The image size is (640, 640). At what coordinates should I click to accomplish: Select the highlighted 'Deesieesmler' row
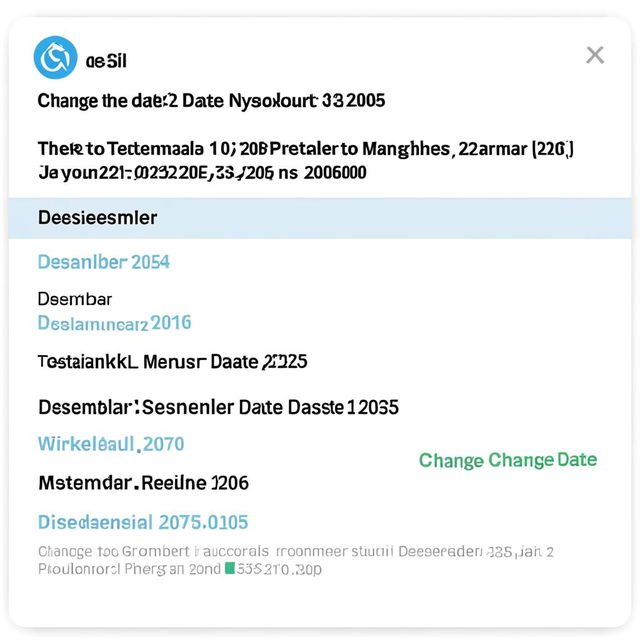[320, 218]
